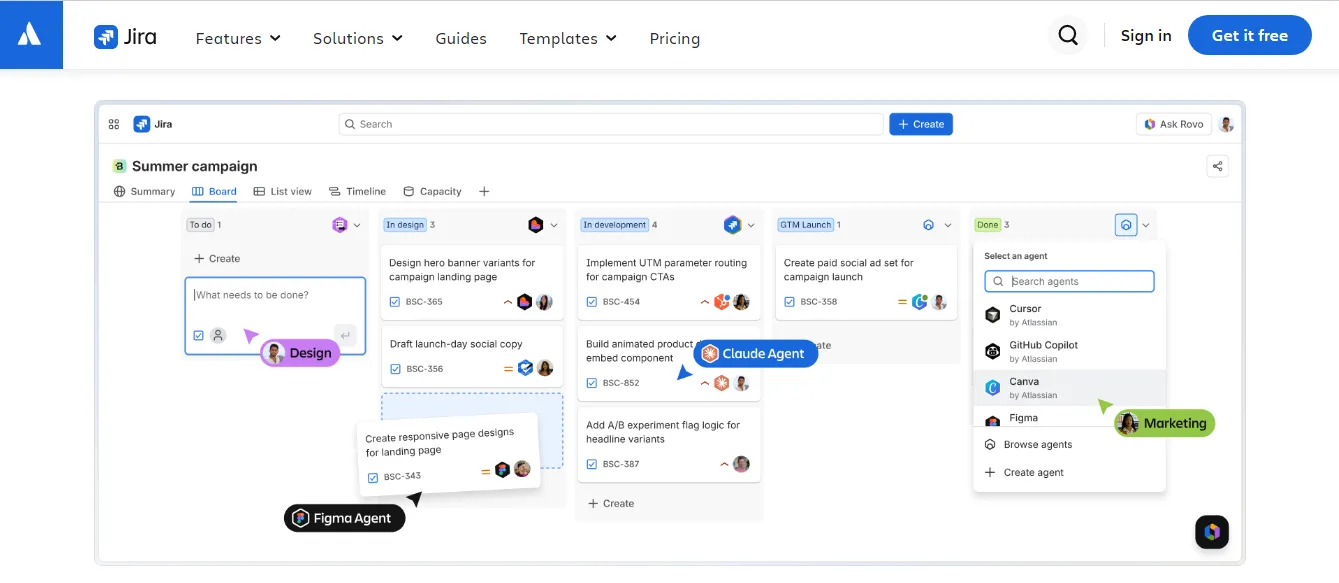This screenshot has width=1339, height=583.
Task: Click the Jira logo in navigation bar
Action: pos(125,37)
